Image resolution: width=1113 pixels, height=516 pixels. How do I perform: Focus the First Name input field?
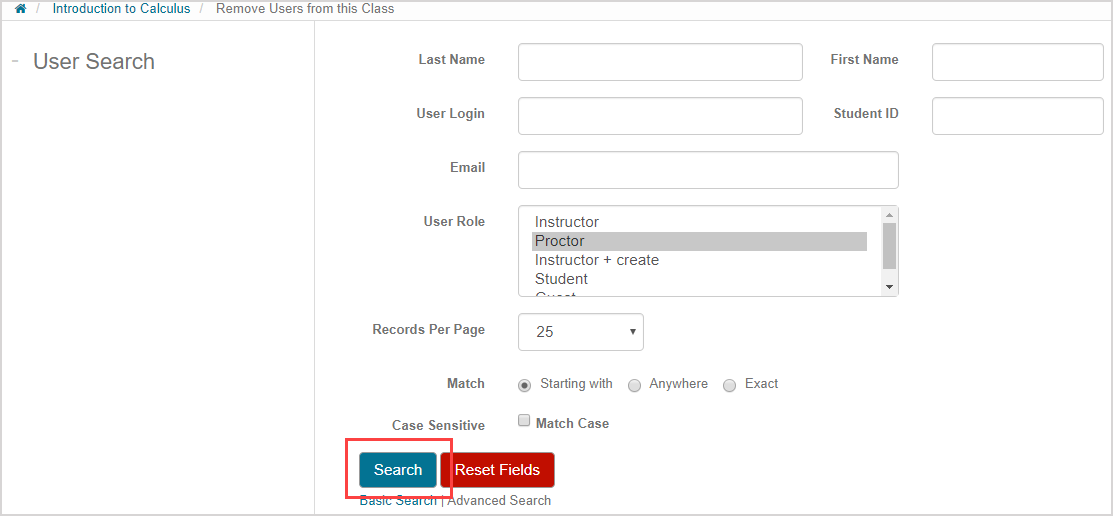point(1017,62)
